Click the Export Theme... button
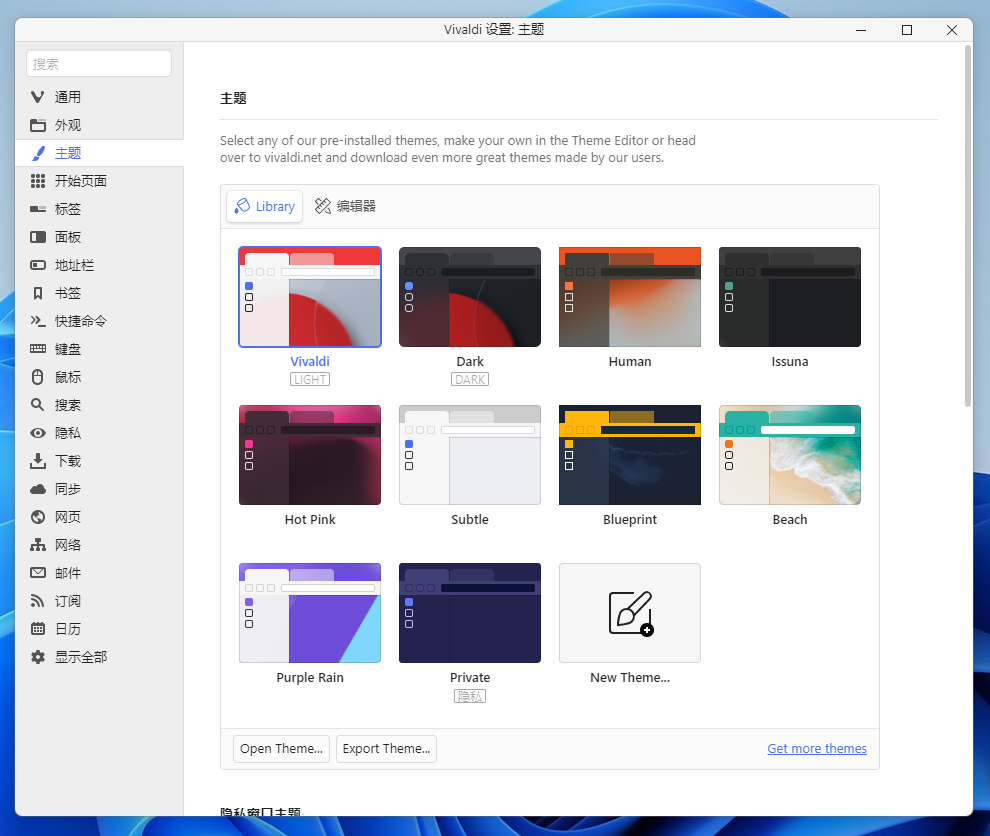The height and width of the screenshot is (836, 990). tap(386, 749)
